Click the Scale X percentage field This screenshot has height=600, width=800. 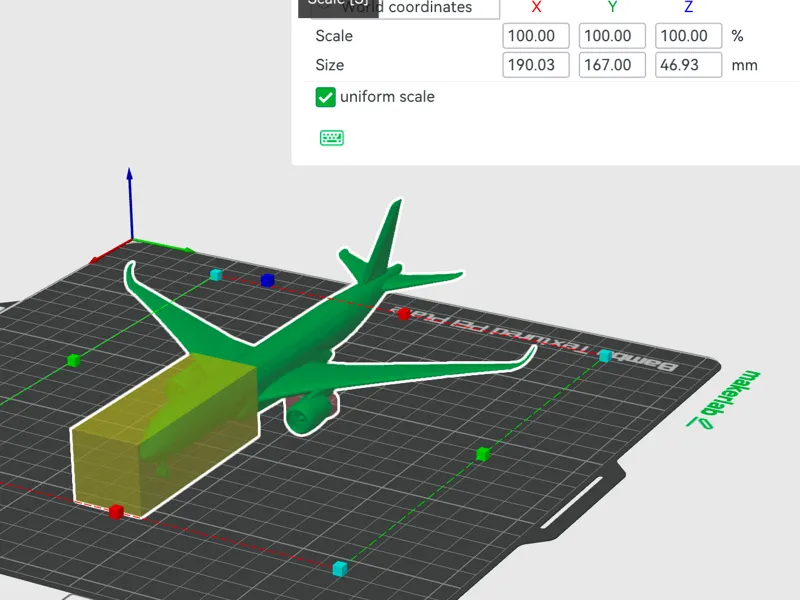(536, 36)
